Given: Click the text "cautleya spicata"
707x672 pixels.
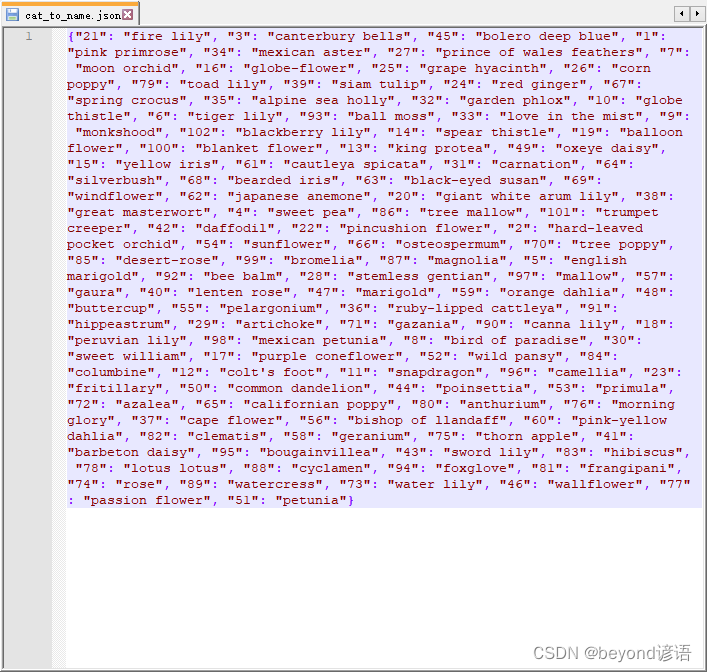Looking at the screenshot, I should [x=354, y=165].
